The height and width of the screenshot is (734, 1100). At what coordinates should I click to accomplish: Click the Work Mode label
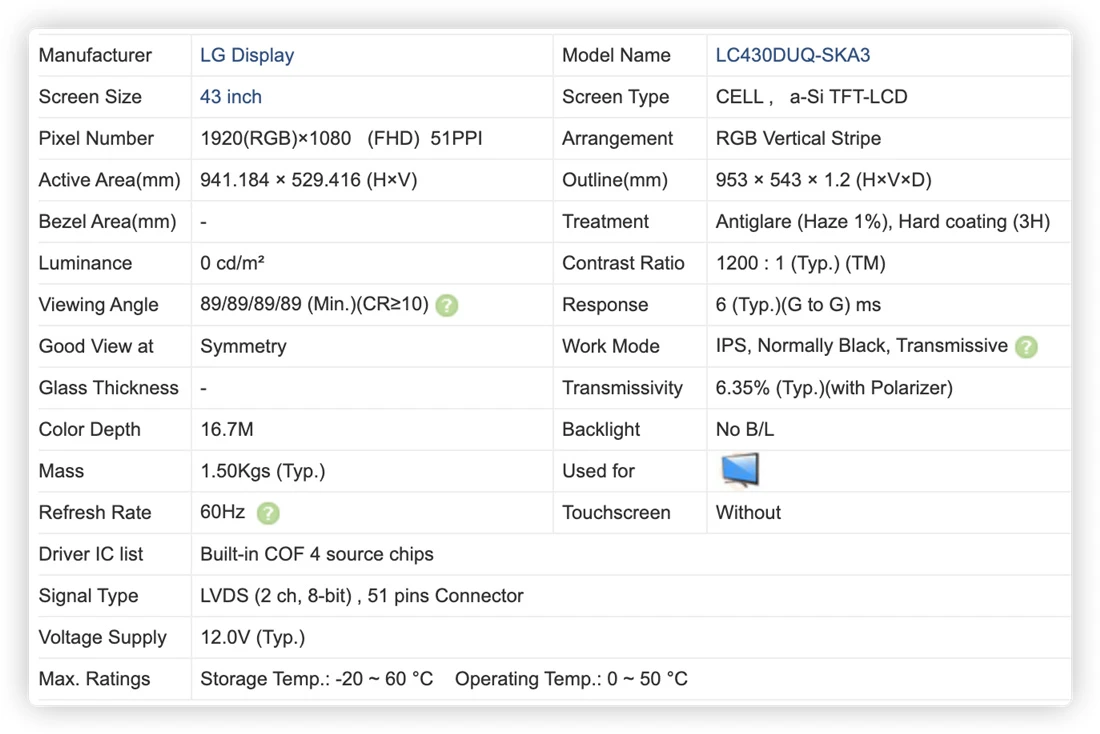click(x=611, y=347)
